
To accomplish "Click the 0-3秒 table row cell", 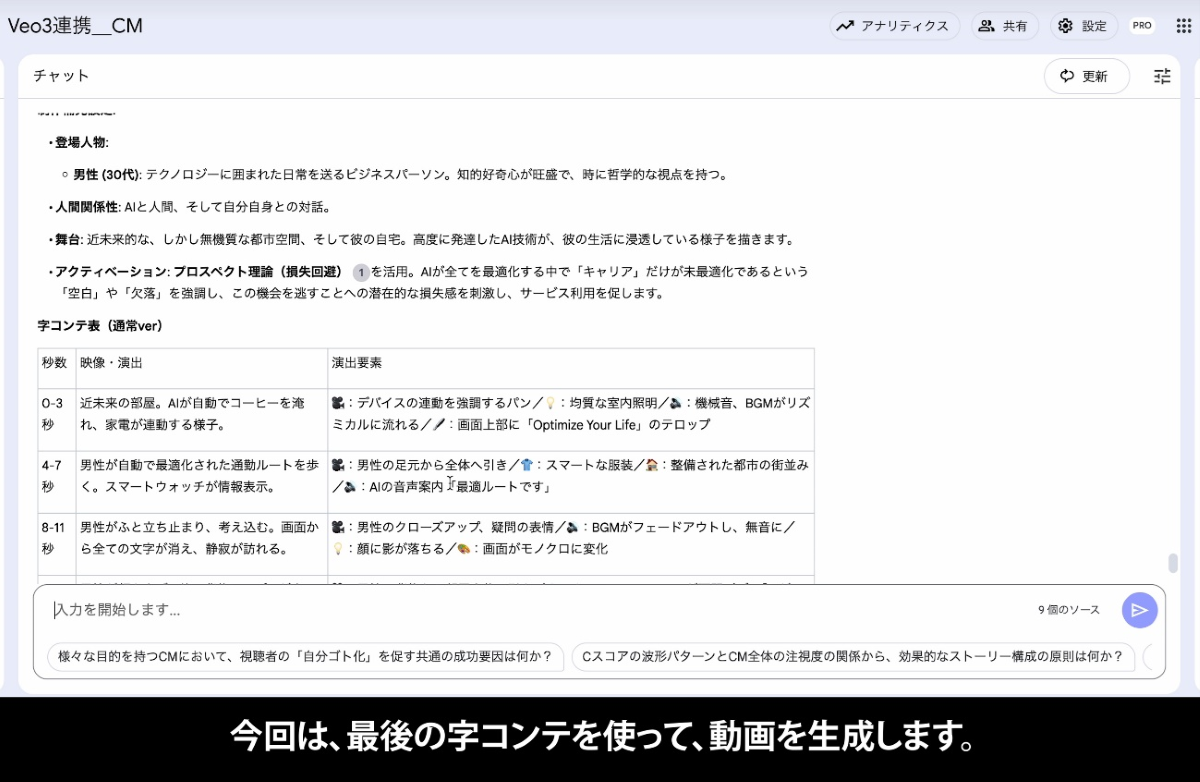I will pyautogui.click(x=56, y=414).
